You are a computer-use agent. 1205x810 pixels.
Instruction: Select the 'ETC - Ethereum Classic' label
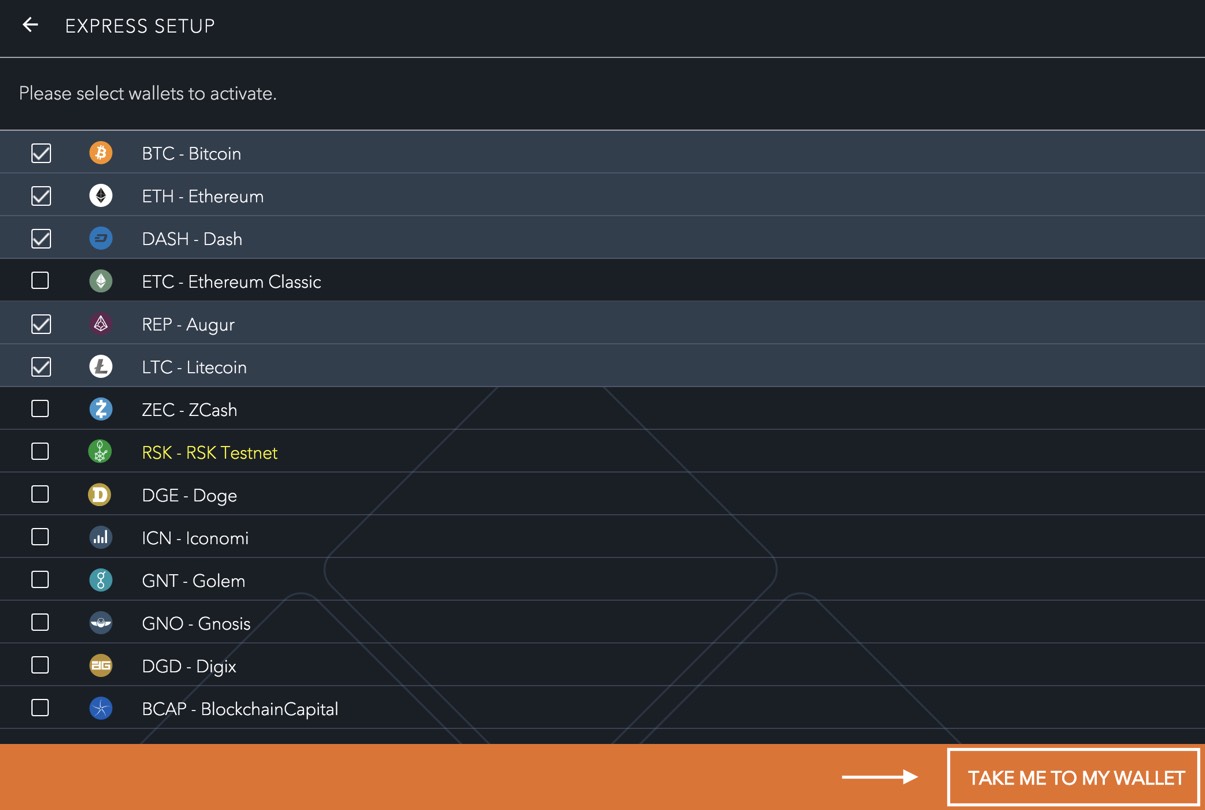231,282
